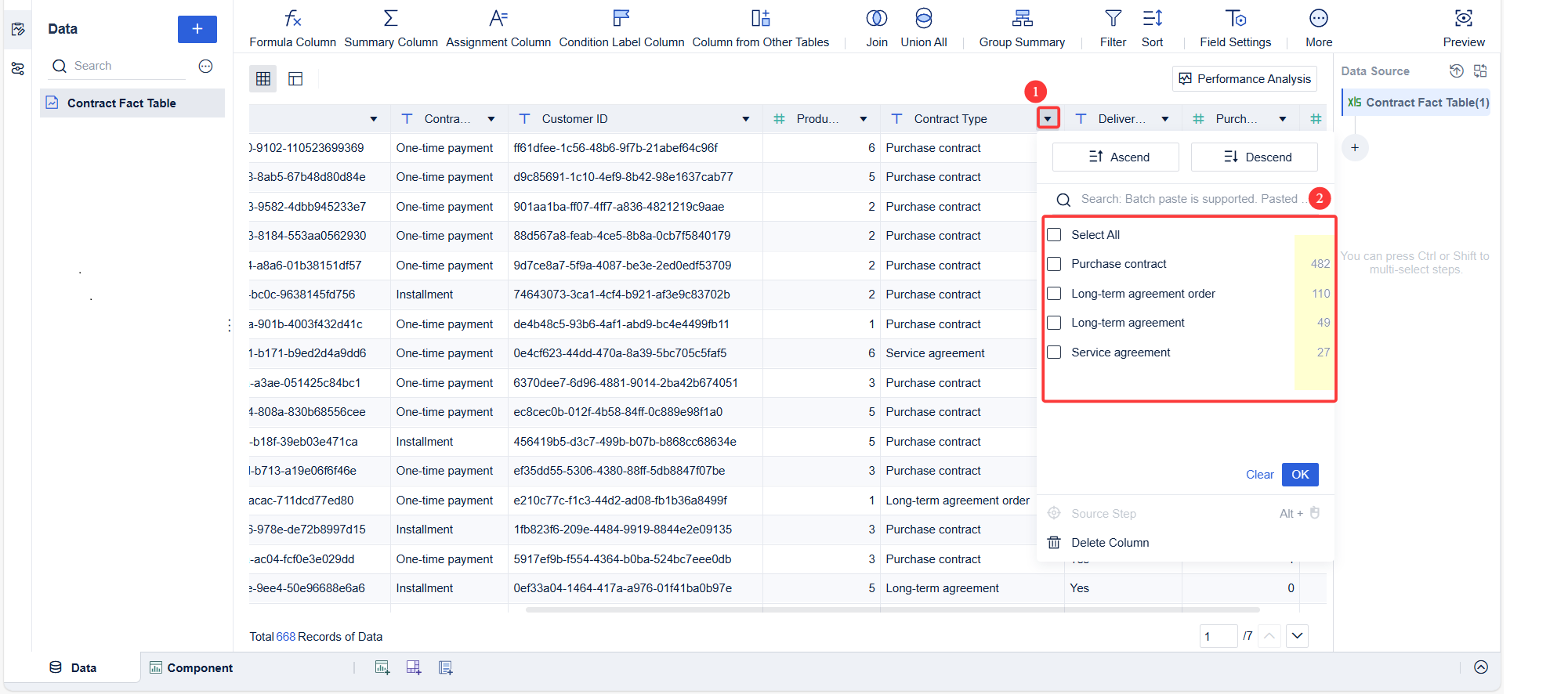Open the Join tool
Image resolution: width=1568 pixels, height=694 pixels.
tap(877, 28)
